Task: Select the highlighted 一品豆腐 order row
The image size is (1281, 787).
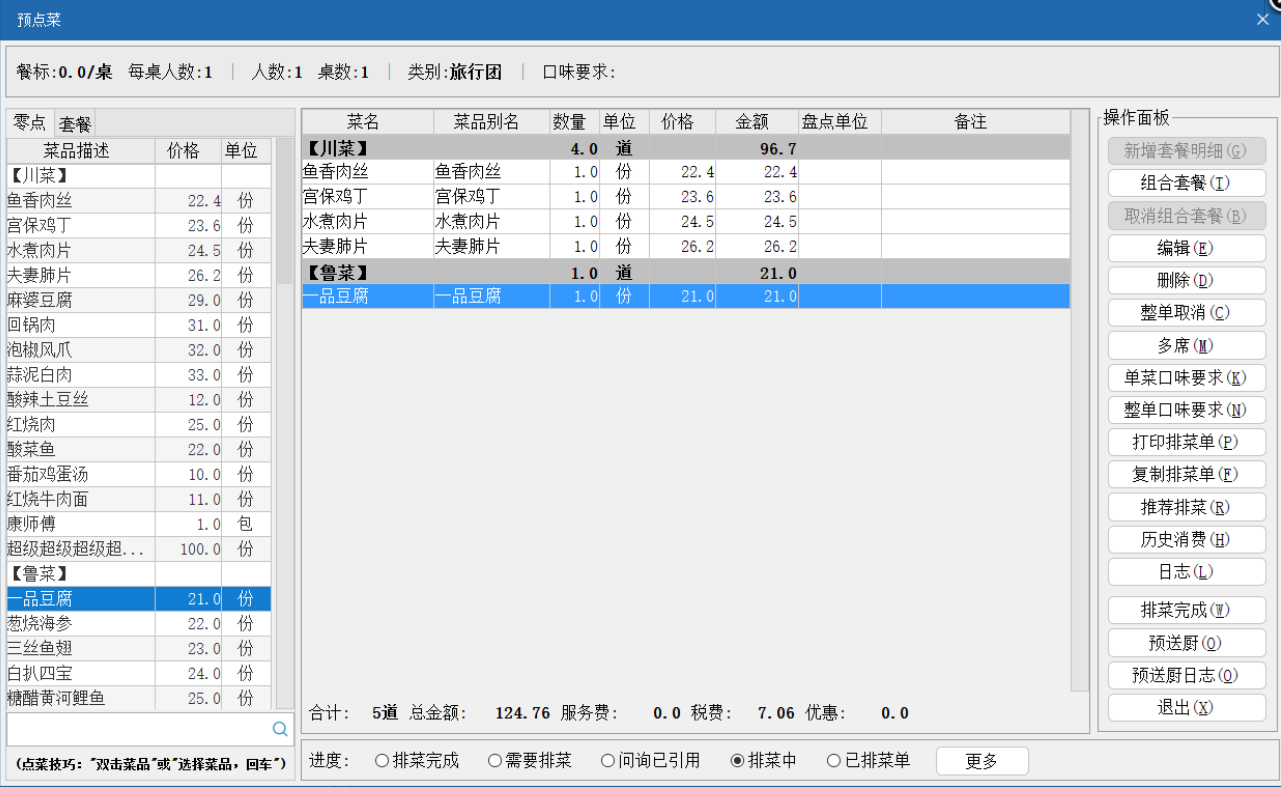Action: click(x=686, y=296)
